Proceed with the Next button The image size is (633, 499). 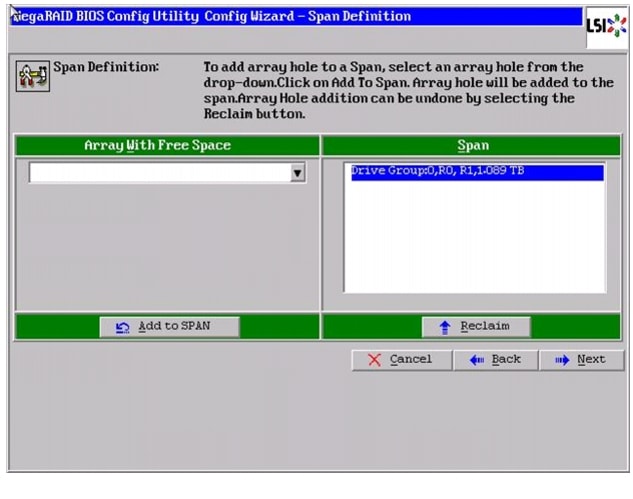(581, 360)
